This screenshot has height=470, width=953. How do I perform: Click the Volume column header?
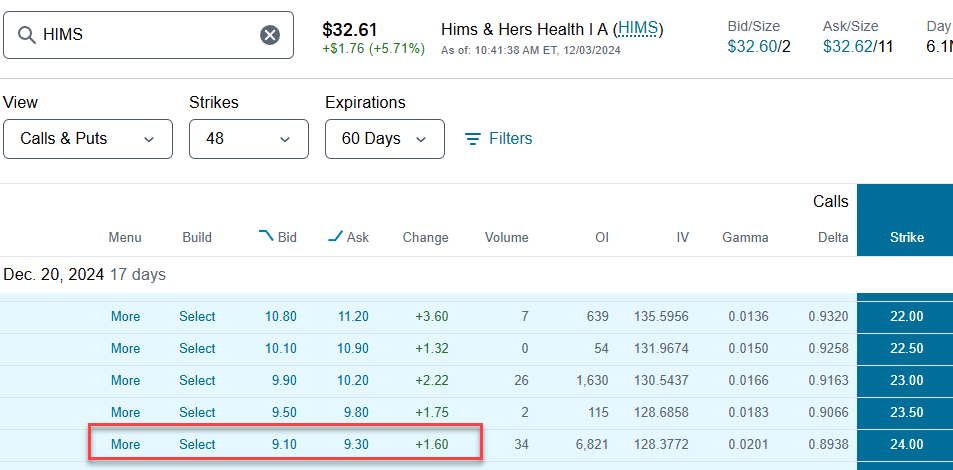coord(506,238)
